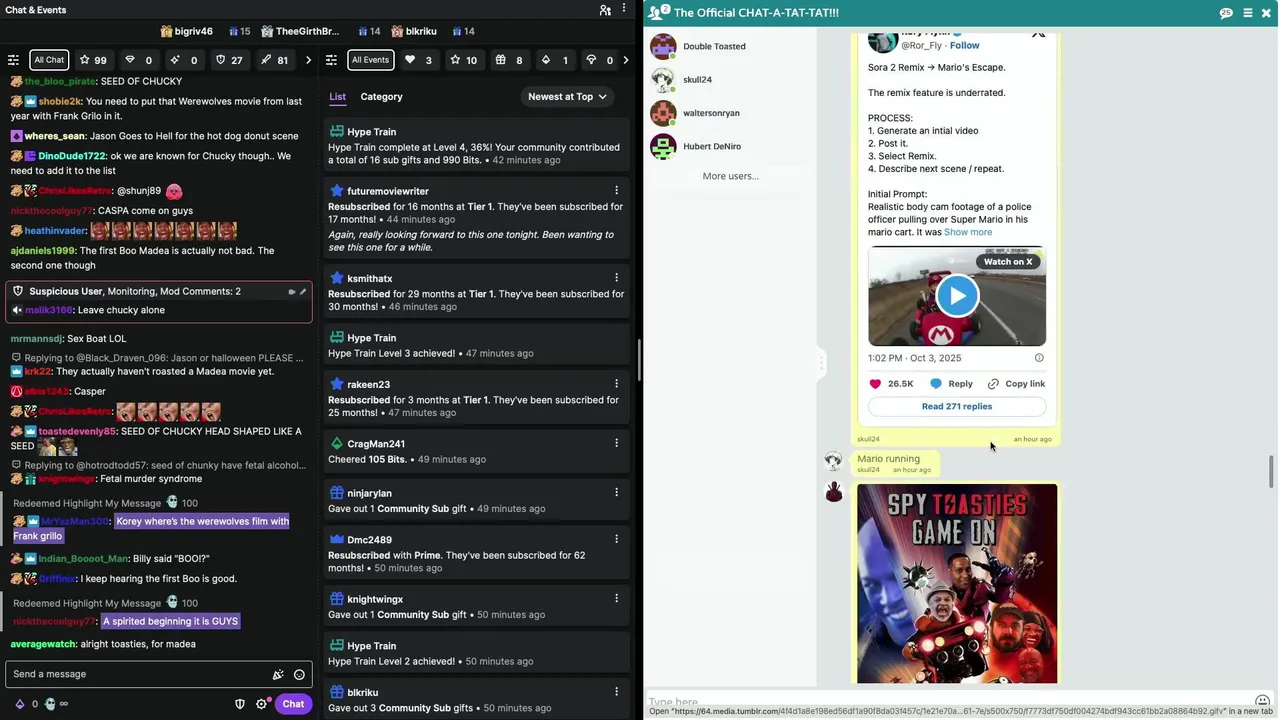This screenshot has width=1280, height=720.
Task: Open options for rakeen23 resub event
Action: [616, 383]
